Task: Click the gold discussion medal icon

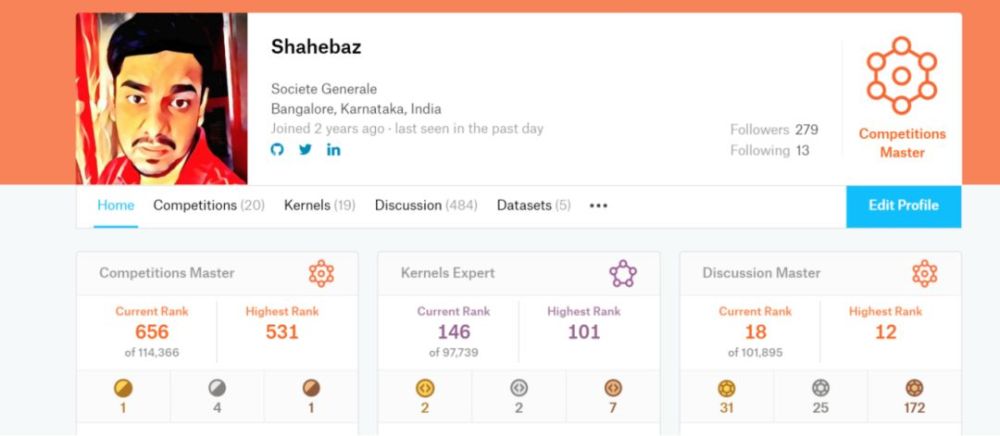Action: coord(726,388)
